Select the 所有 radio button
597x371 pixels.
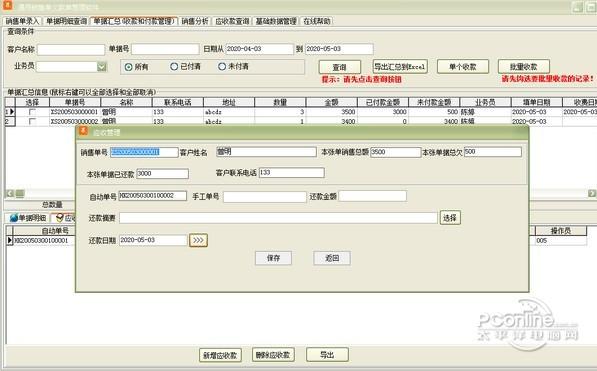coord(129,67)
